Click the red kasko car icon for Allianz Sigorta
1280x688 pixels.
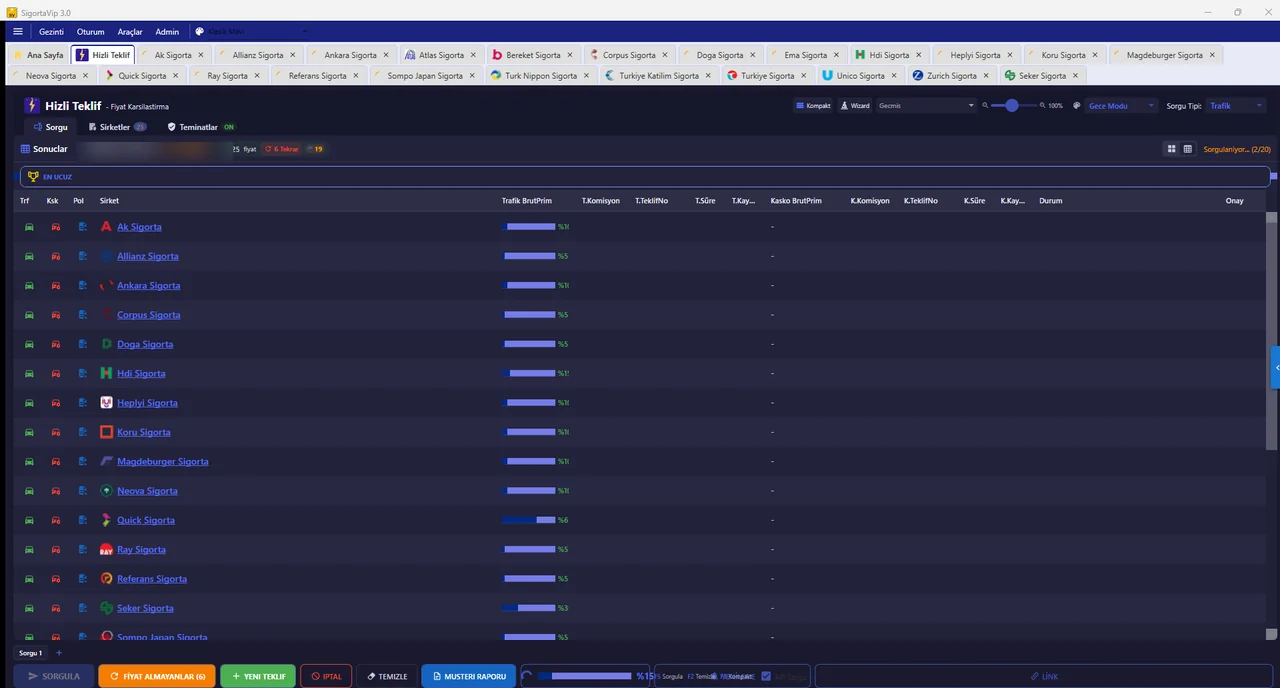pyautogui.click(x=55, y=256)
